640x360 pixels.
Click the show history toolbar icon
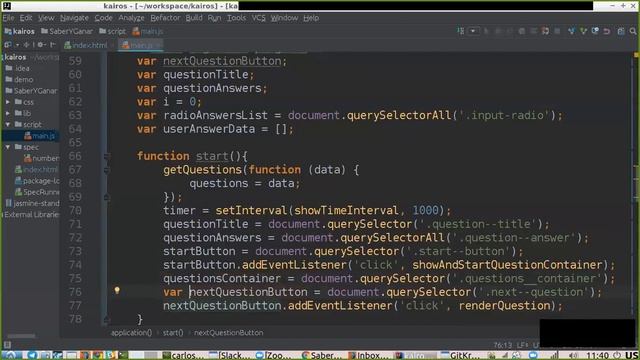point(595,31)
